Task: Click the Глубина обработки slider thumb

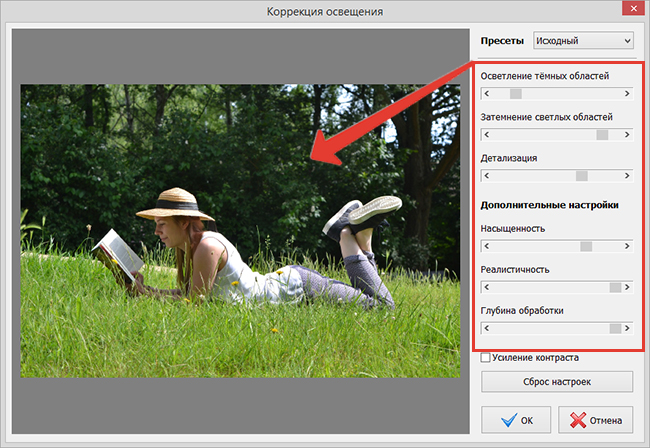Action: (x=615, y=328)
